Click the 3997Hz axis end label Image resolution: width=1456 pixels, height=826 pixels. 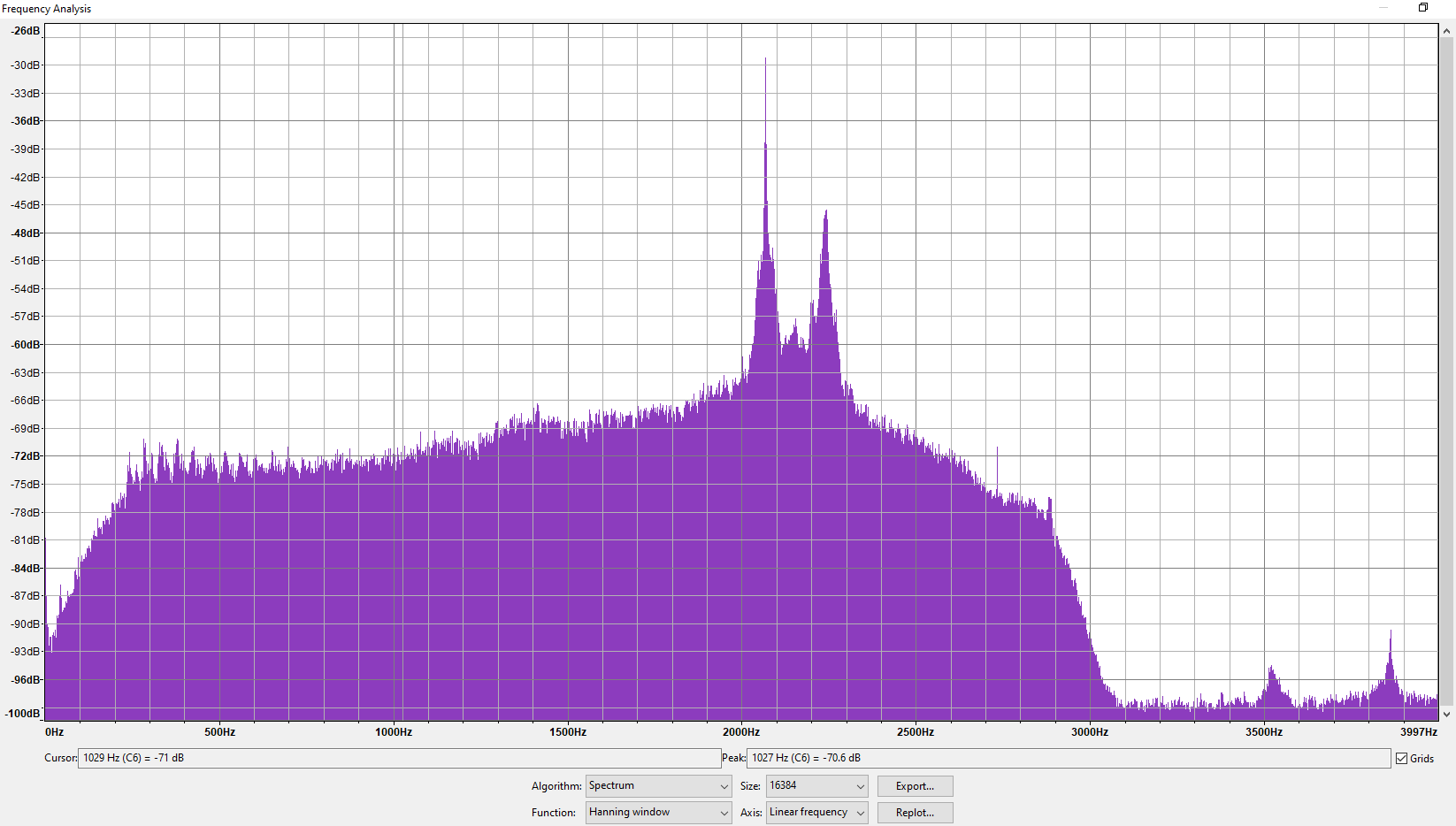[1419, 731]
